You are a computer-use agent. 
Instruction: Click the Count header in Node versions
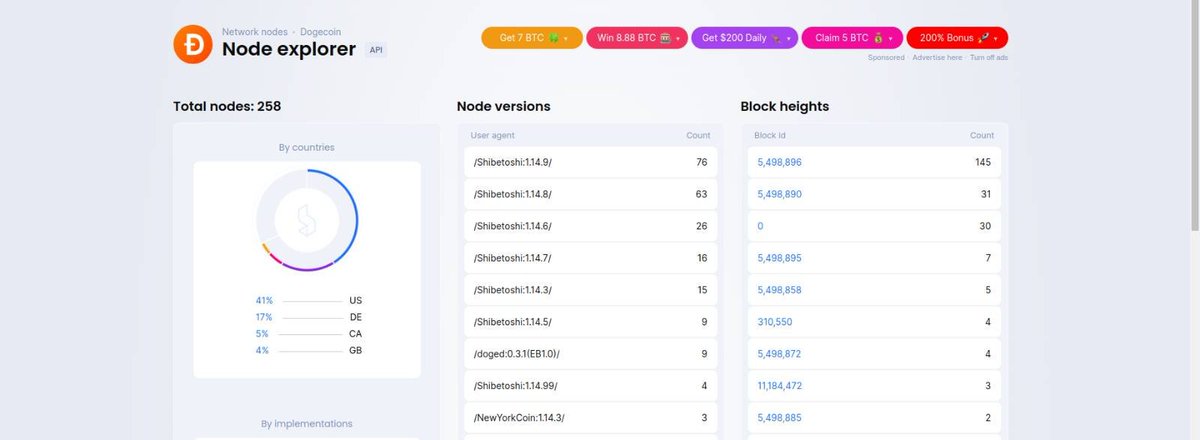coord(698,135)
